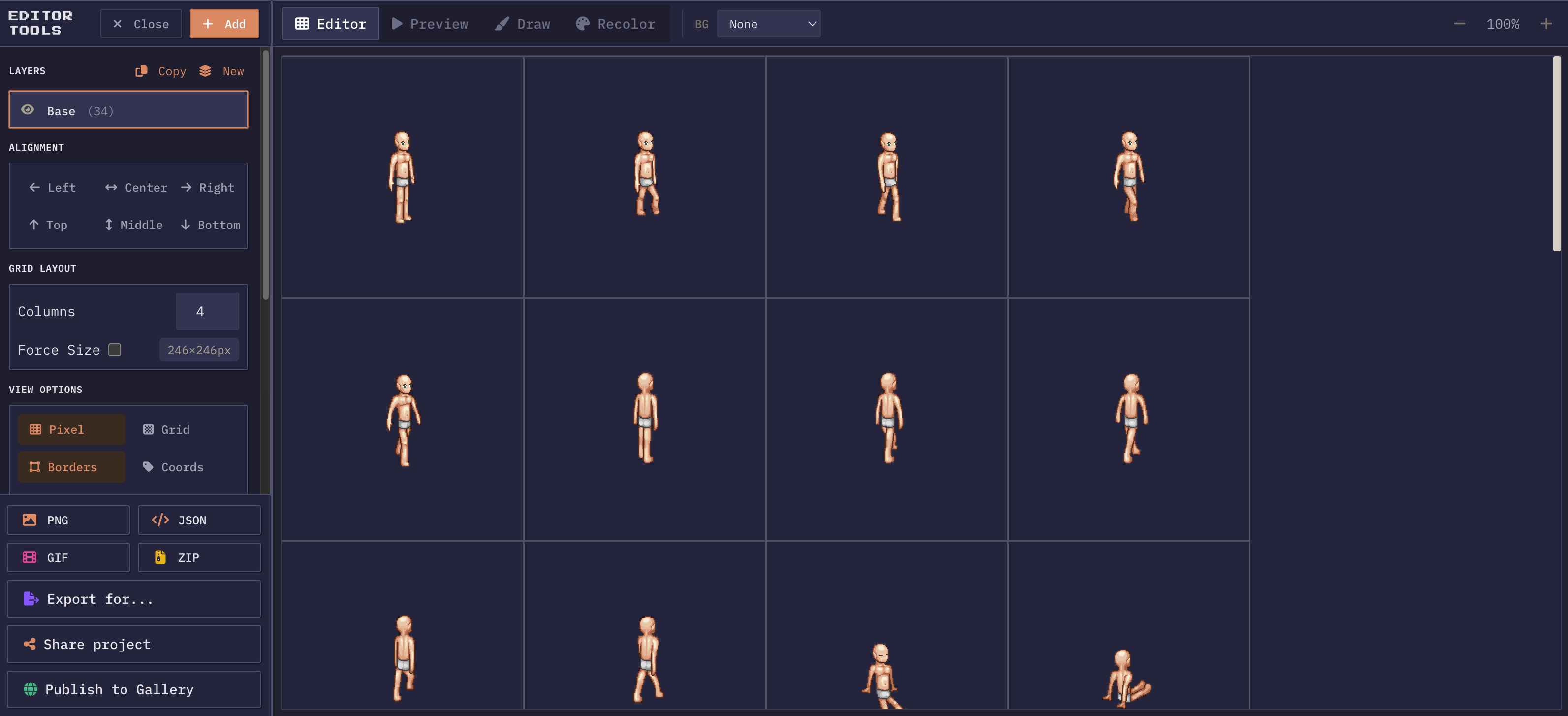The image size is (1568, 716).
Task: Click Share project
Action: (x=134, y=644)
